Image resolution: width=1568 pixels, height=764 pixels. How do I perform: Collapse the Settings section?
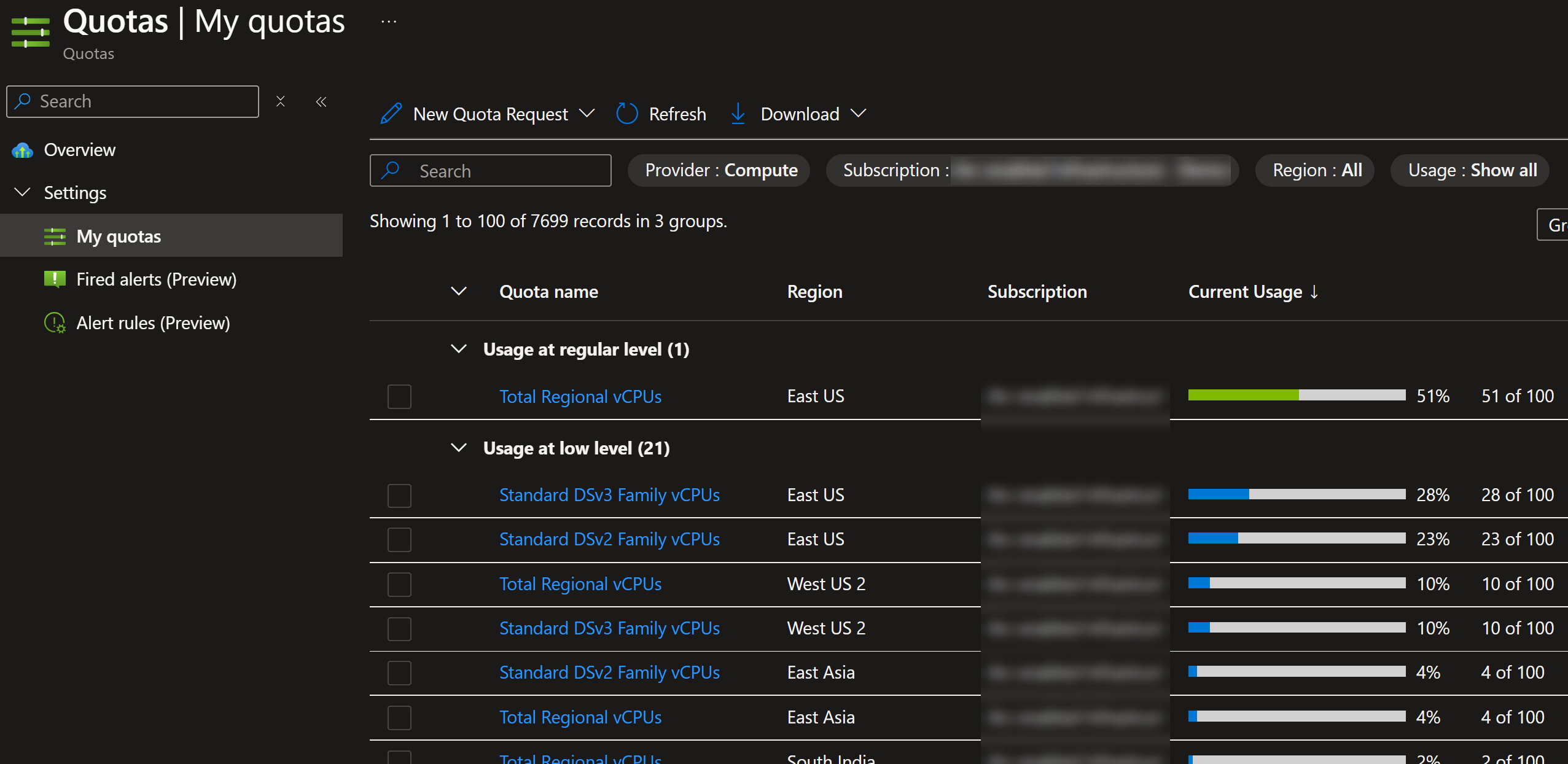[23, 193]
